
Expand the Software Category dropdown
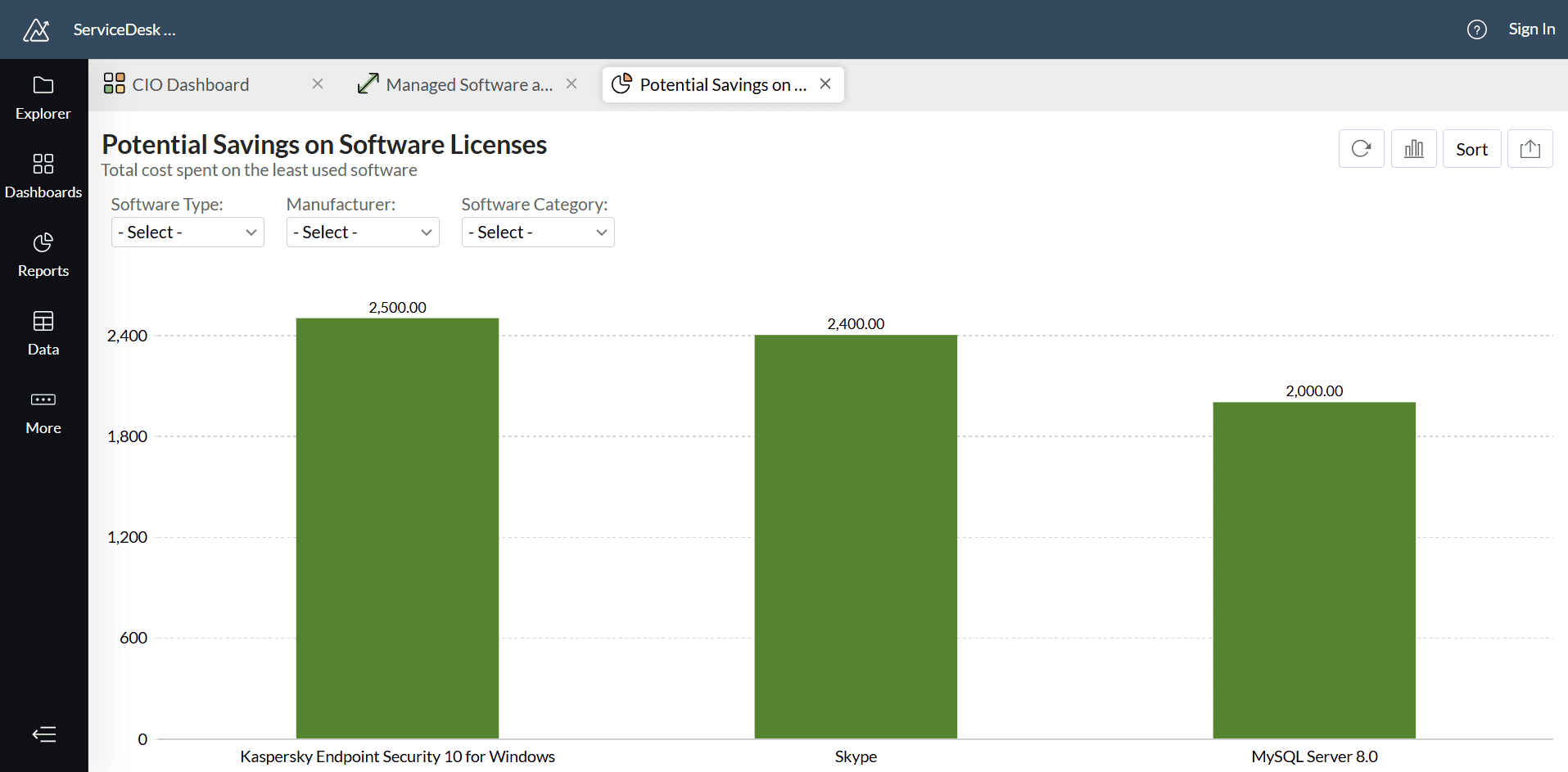pos(538,233)
